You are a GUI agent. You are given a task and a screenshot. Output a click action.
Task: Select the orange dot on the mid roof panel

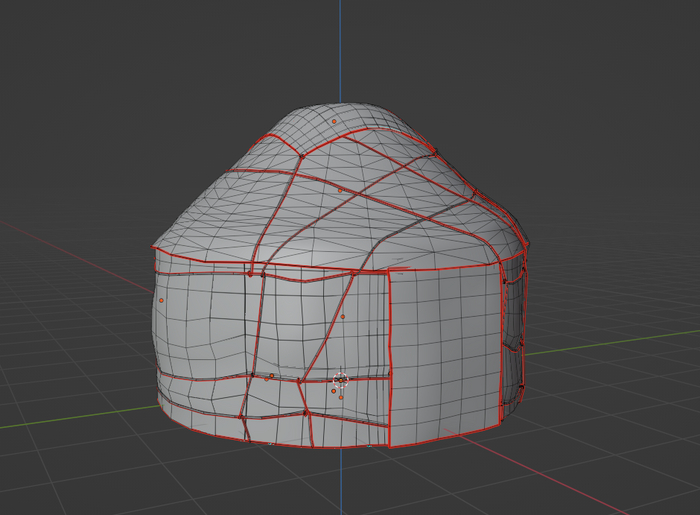[340, 191]
